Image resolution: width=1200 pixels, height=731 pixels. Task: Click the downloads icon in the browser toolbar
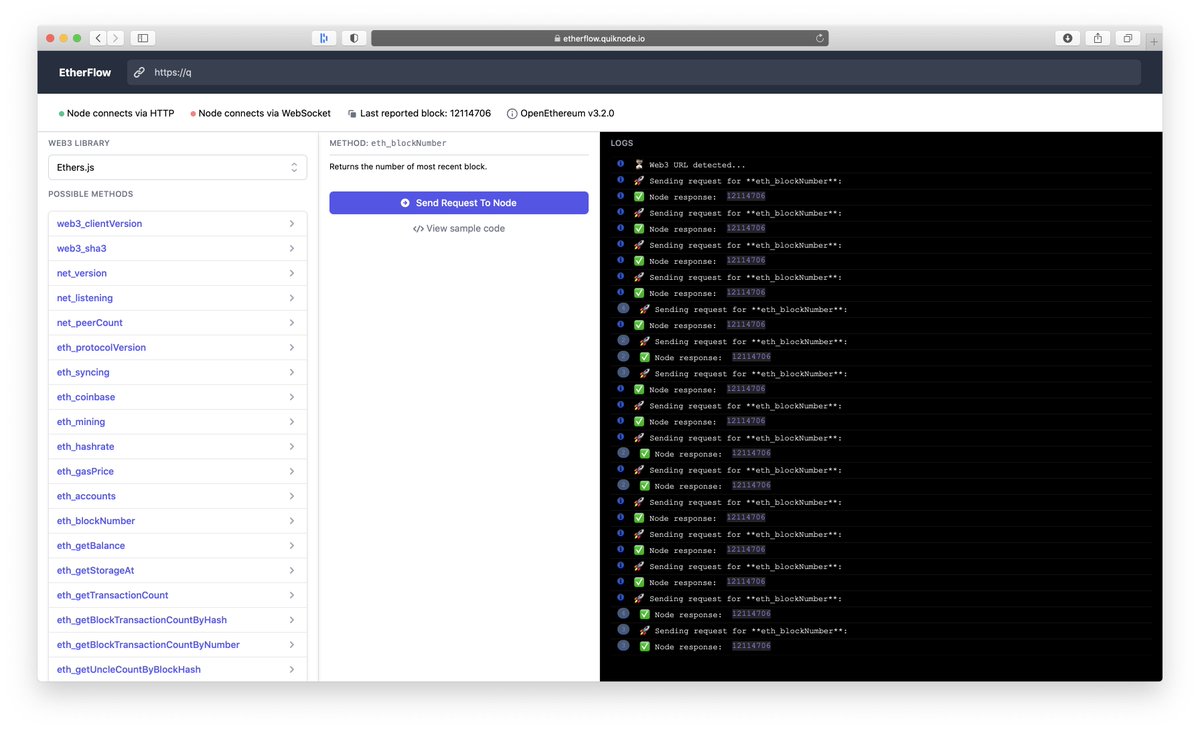point(1066,37)
